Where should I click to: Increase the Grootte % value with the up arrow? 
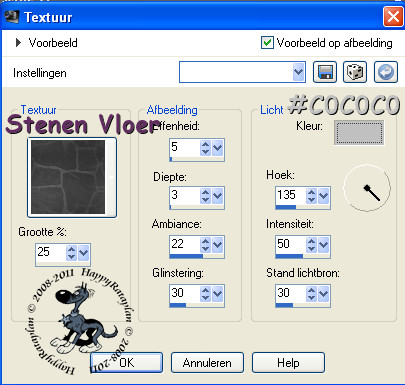(71, 249)
